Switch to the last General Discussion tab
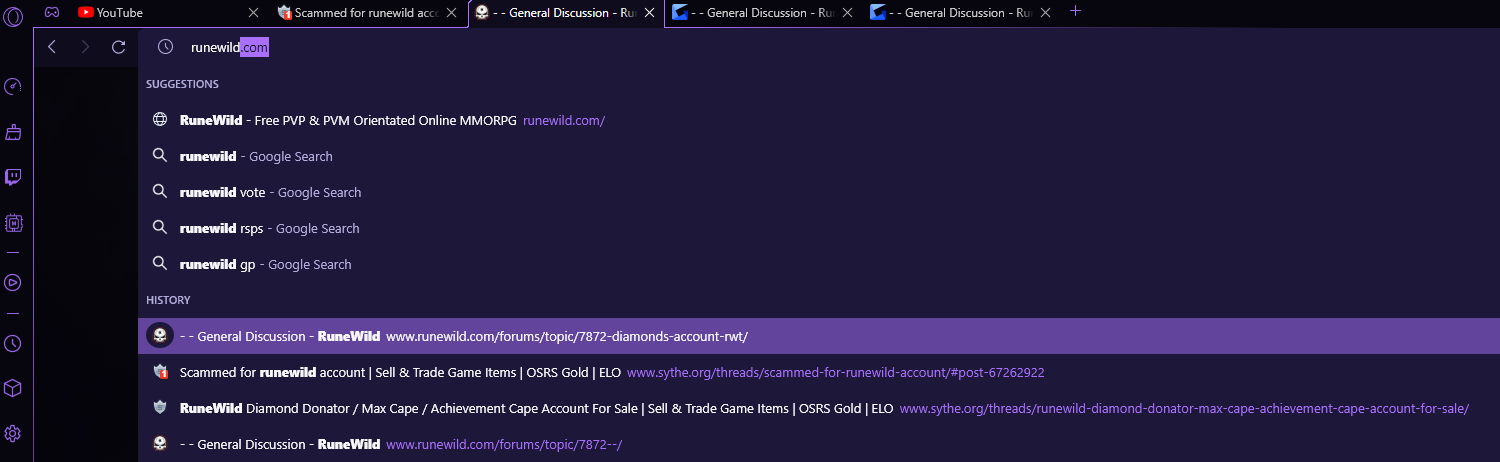Image resolution: width=1500 pixels, height=462 pixels. pos(963,13)
